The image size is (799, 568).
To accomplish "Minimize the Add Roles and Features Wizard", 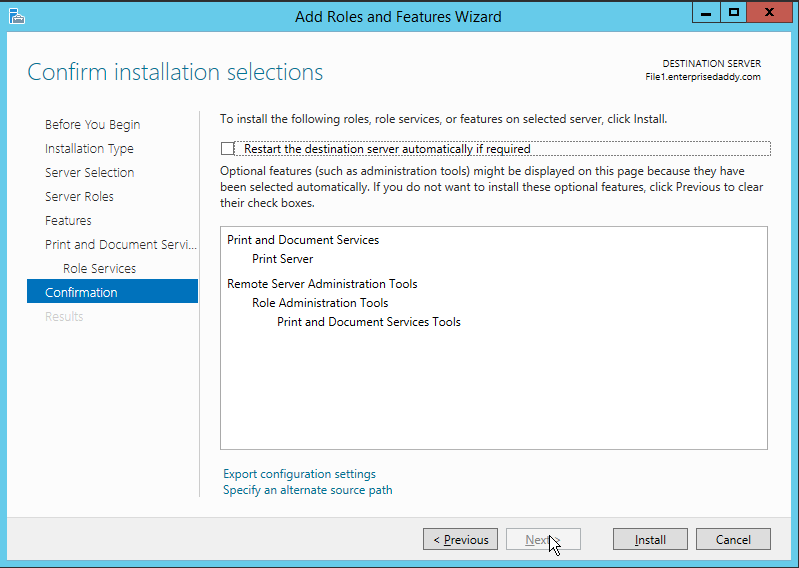I will 707,13.
